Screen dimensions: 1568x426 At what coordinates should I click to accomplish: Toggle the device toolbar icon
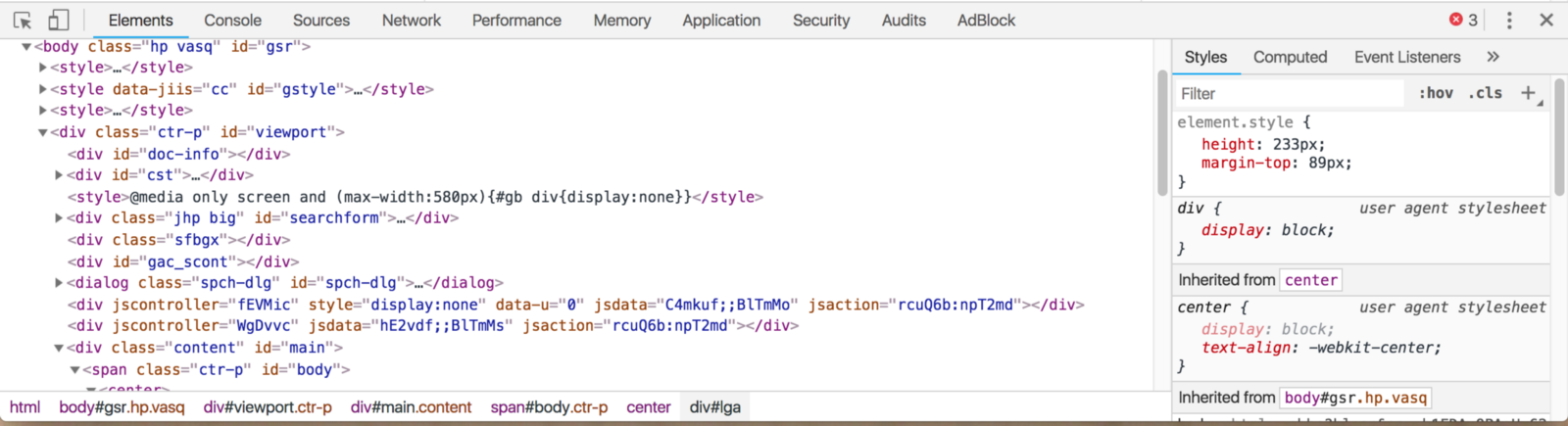[58, 20]
